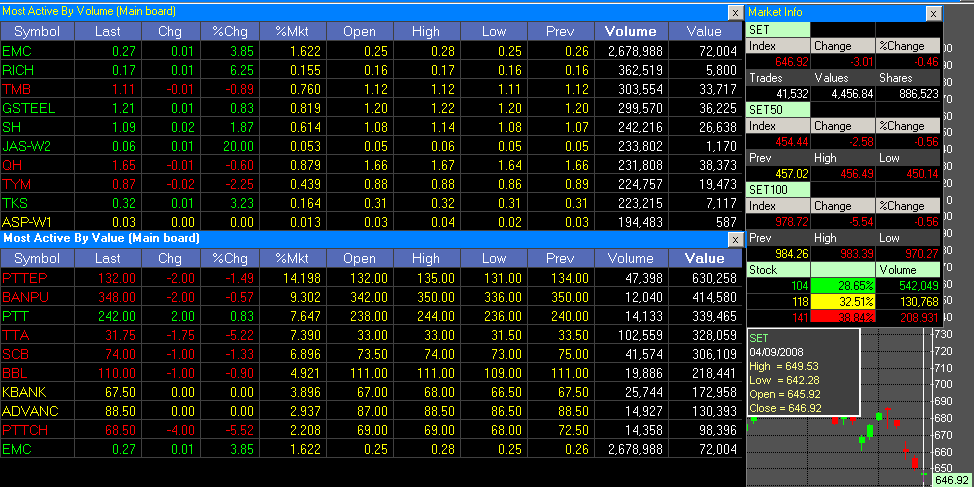This screenshot has width=974, height=487.
Task: Click the 04/09/2008 date in chart tooltip
Action: point(775,352)
